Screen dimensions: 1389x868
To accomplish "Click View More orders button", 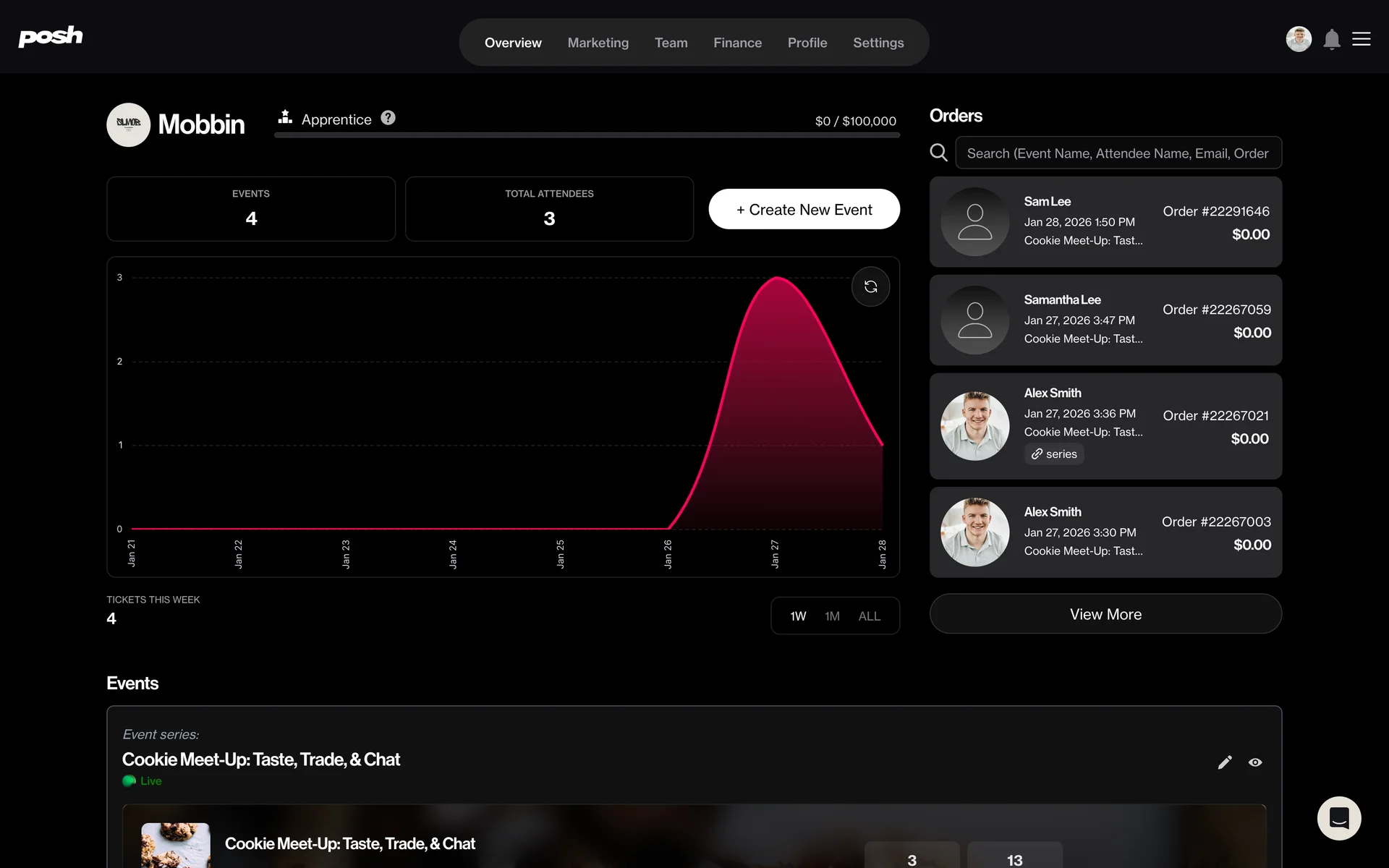I will click(x=1105, y=614).
